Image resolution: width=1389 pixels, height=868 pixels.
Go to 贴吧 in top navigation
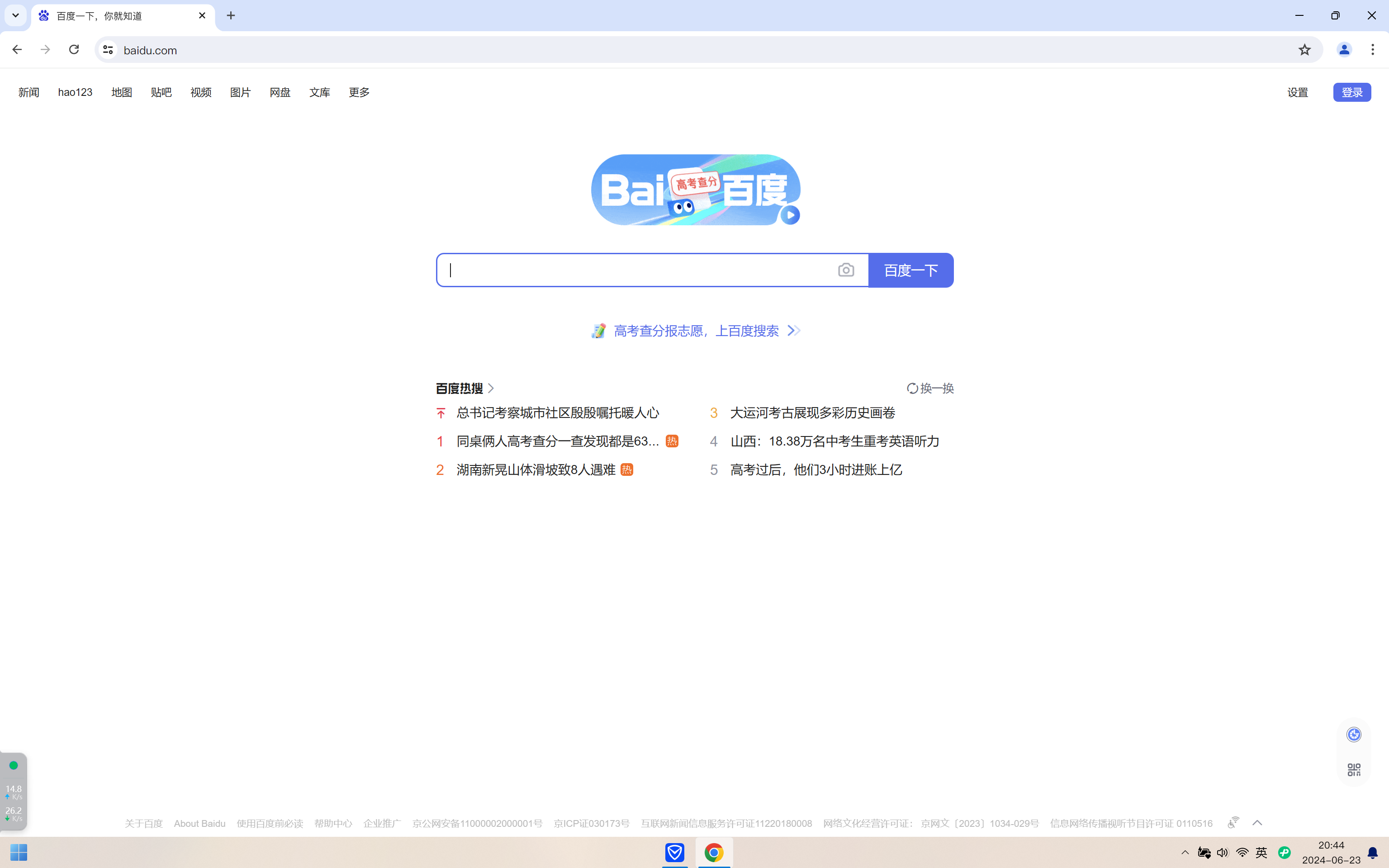161,92
